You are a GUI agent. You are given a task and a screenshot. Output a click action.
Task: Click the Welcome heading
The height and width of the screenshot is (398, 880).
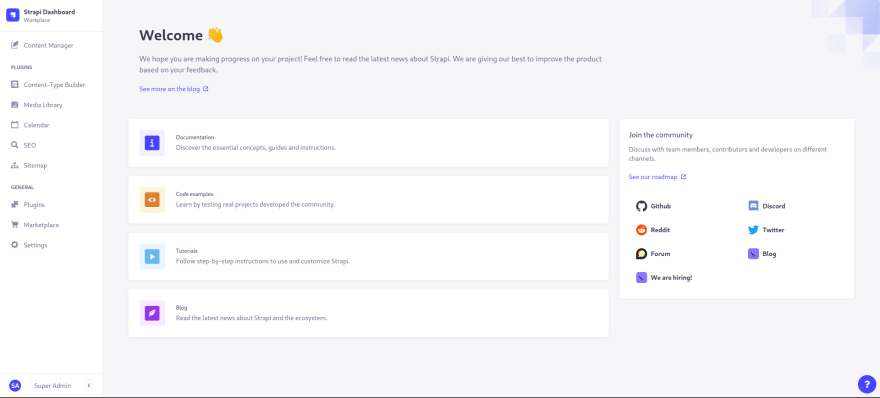coord(181,35)
